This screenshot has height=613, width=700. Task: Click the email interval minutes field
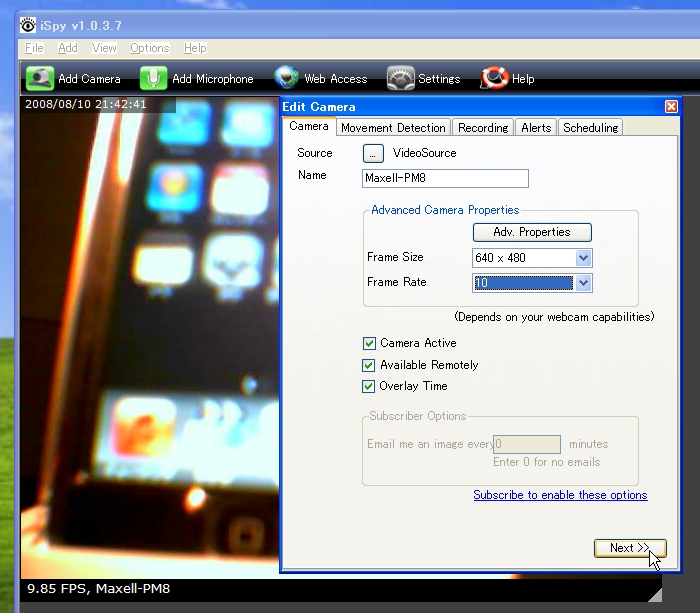527,444
